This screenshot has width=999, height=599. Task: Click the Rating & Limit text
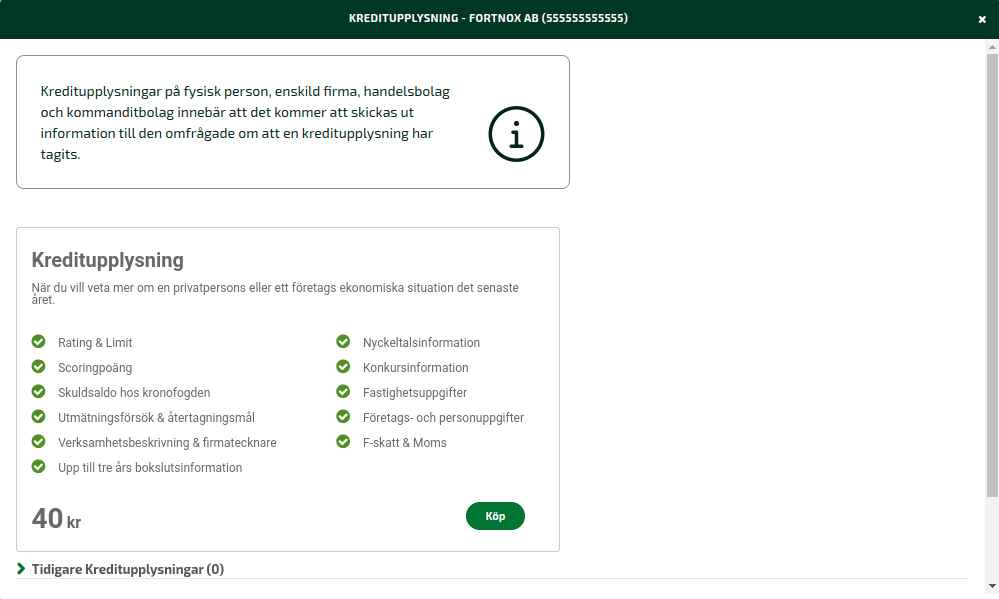95,343
